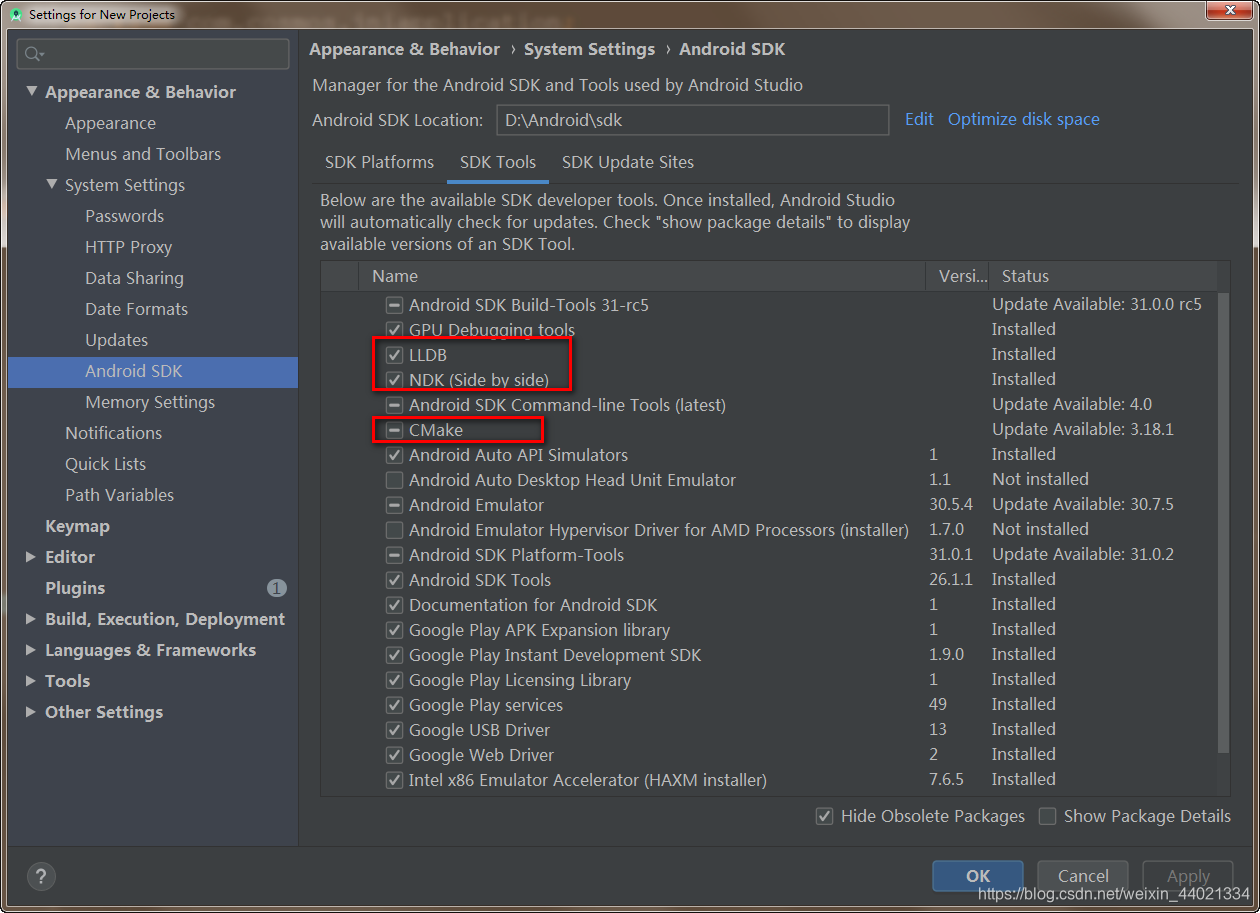Click the search magnifier icon in sidebar
Image resolution: width=1260 pixels, height=913 pixels.
35,54
